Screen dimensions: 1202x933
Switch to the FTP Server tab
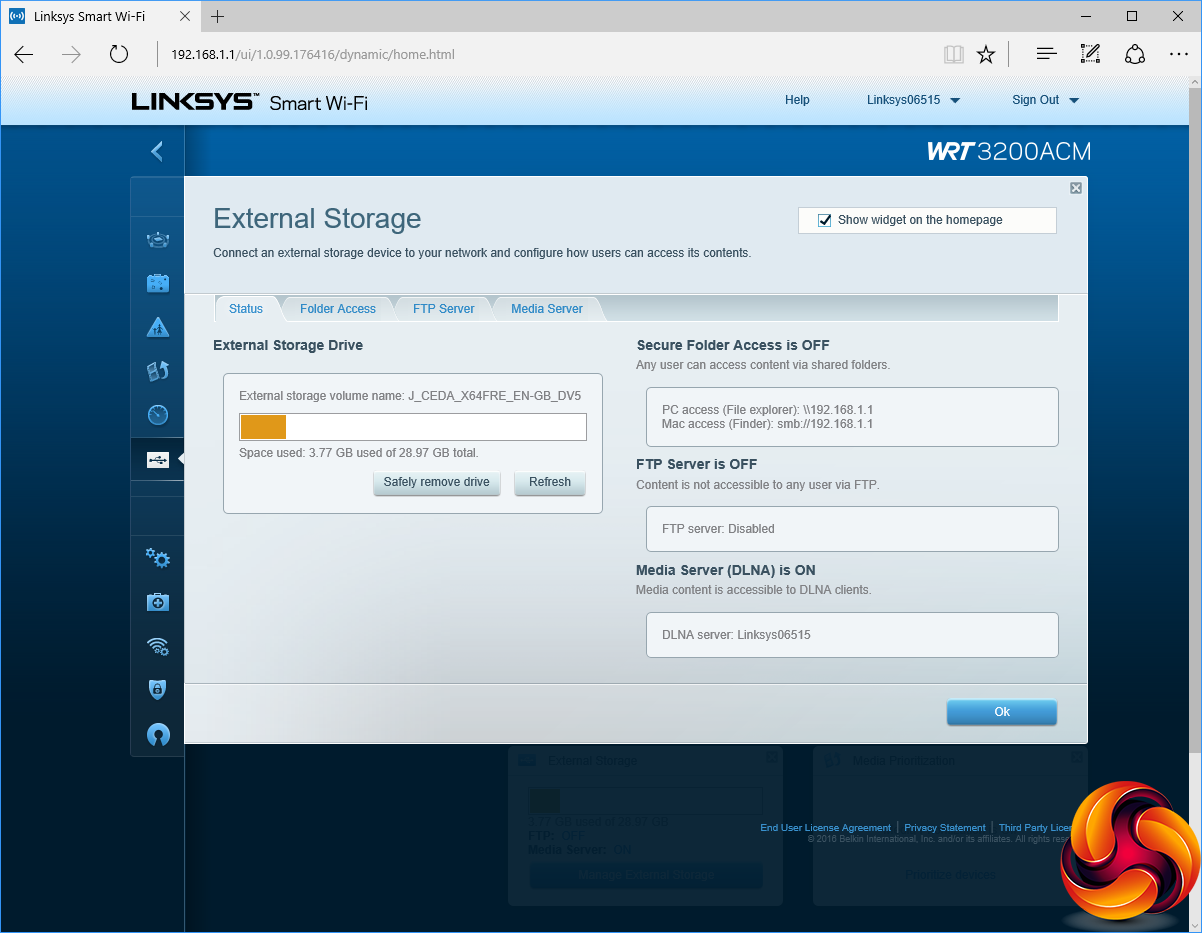coord(443,309)
